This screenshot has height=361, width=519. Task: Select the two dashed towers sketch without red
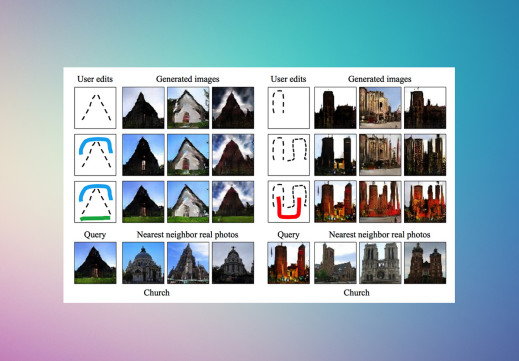pyautogui.click(x=289, y=155)
